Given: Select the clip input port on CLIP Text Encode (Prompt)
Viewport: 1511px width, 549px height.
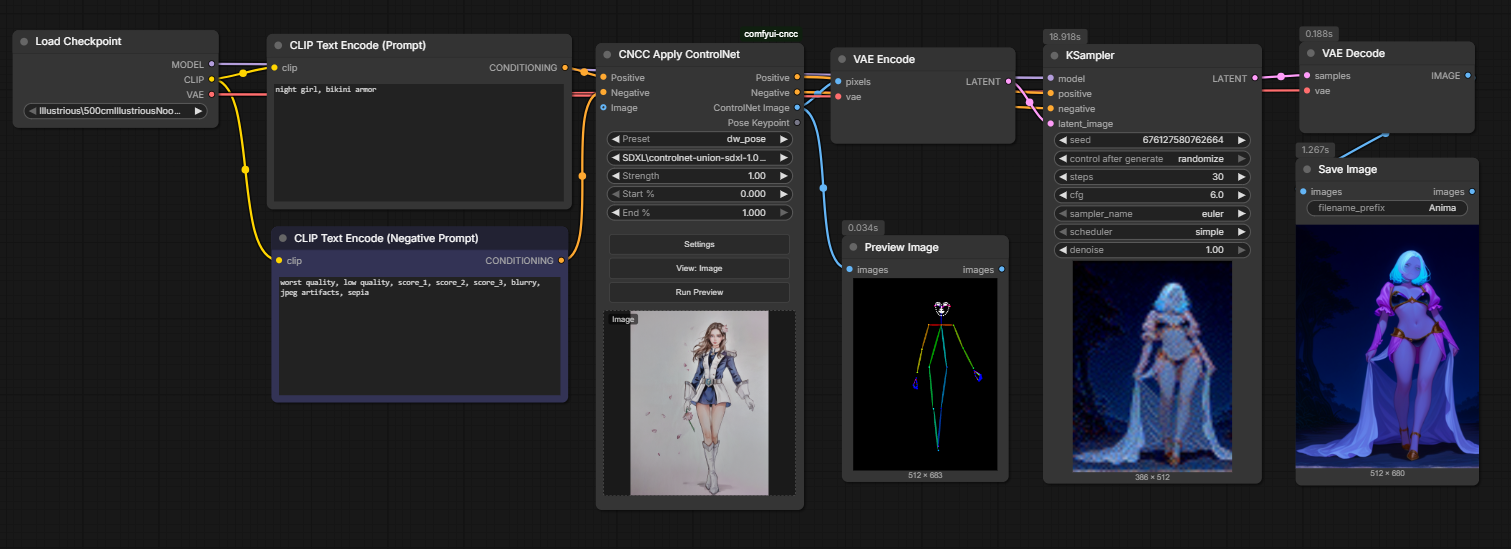Looking at the screenshot, I should (275, 68).
